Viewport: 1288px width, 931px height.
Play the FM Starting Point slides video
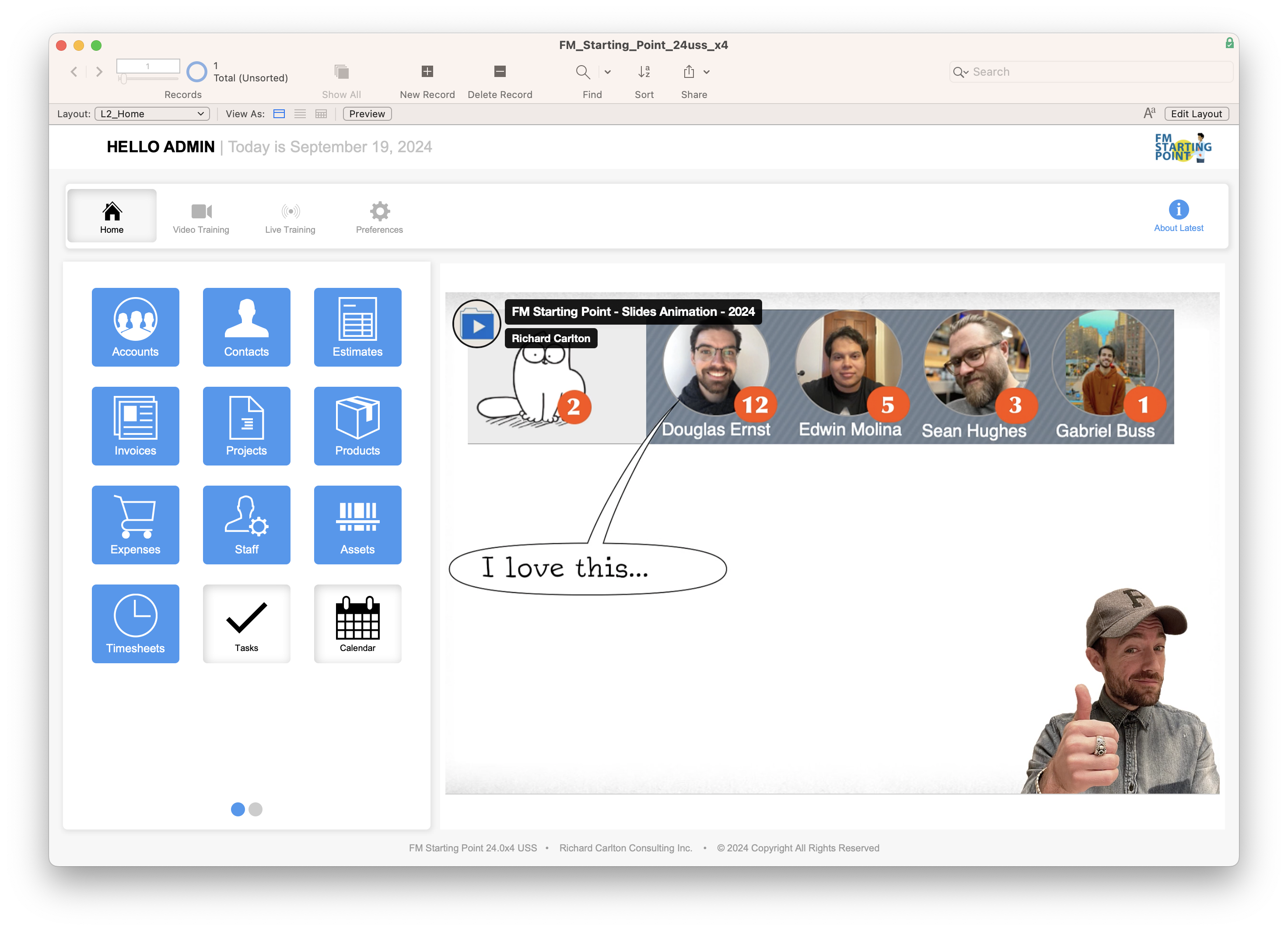[x=476, y=324]
